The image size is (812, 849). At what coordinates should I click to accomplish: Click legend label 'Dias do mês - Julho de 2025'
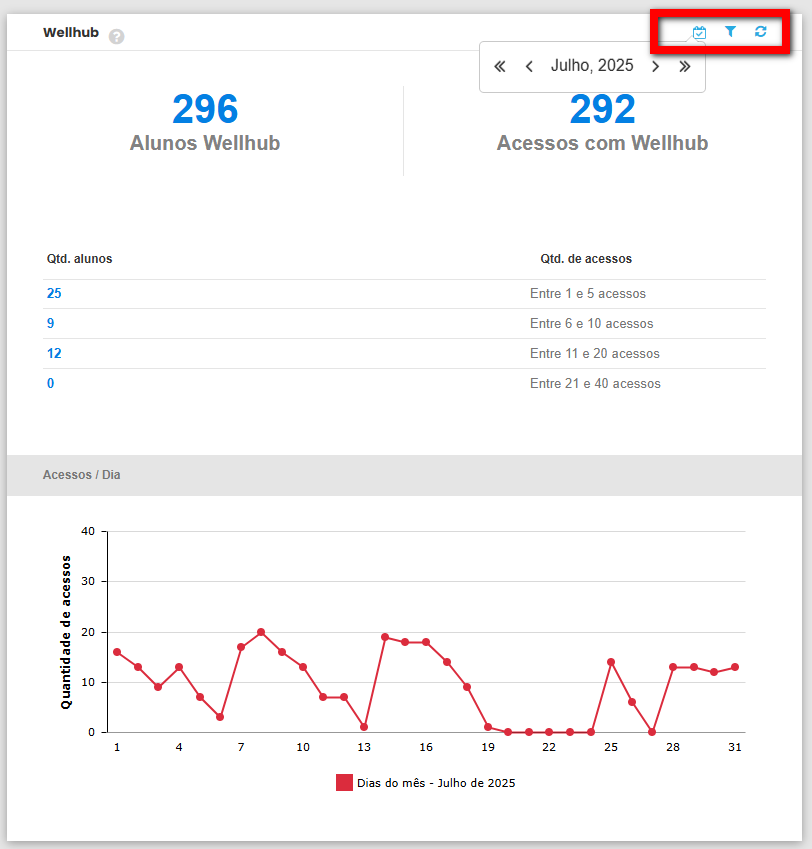[436, 783]
